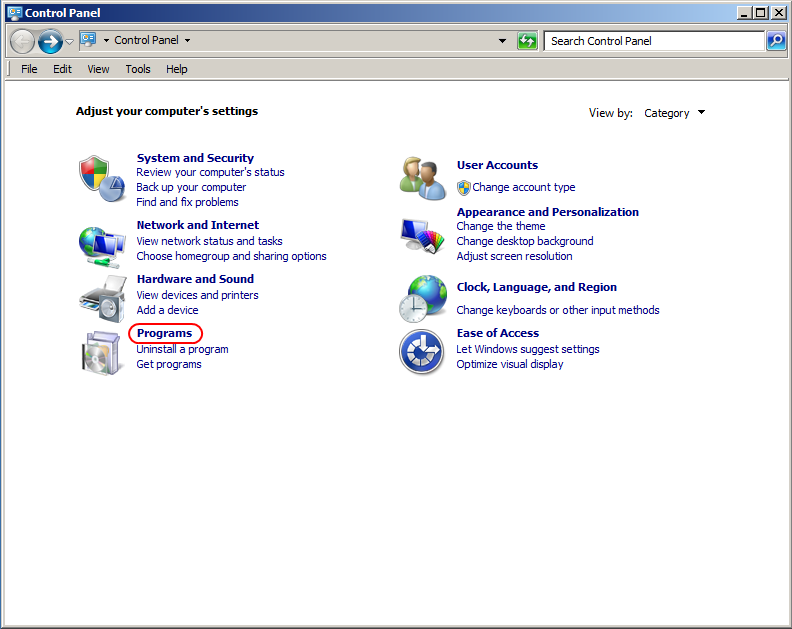This screenshot has height=629, width=792.
Task: Open the Programs category heading
Action: 165,333
